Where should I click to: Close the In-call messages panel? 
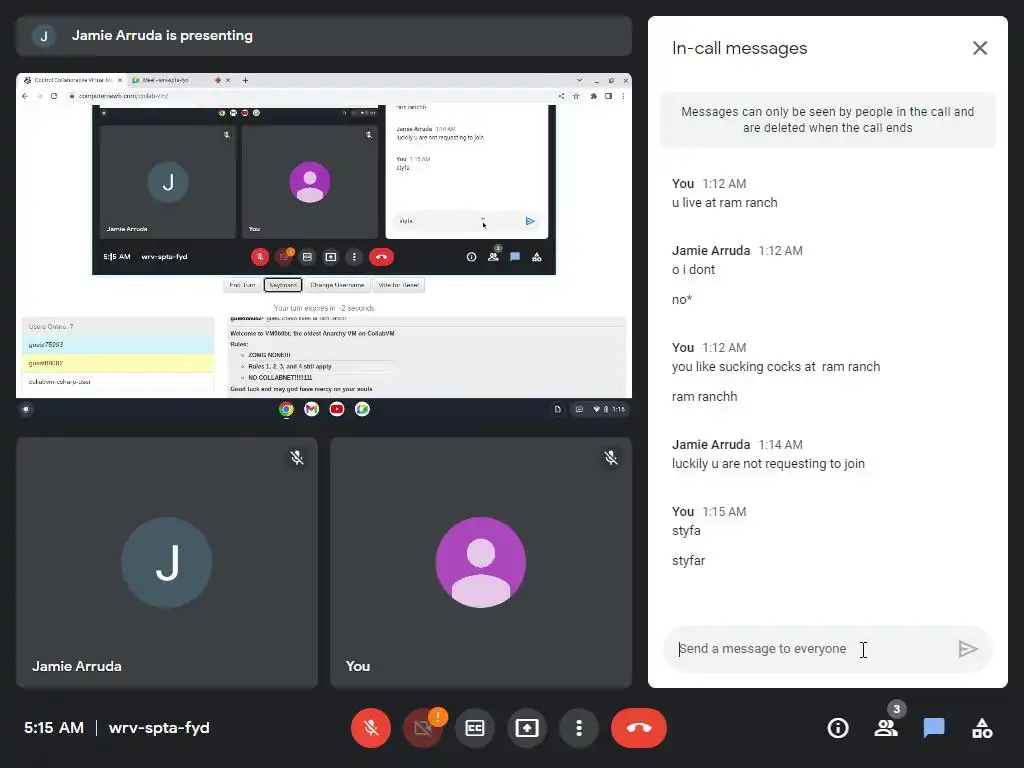(x=979, y=48)
